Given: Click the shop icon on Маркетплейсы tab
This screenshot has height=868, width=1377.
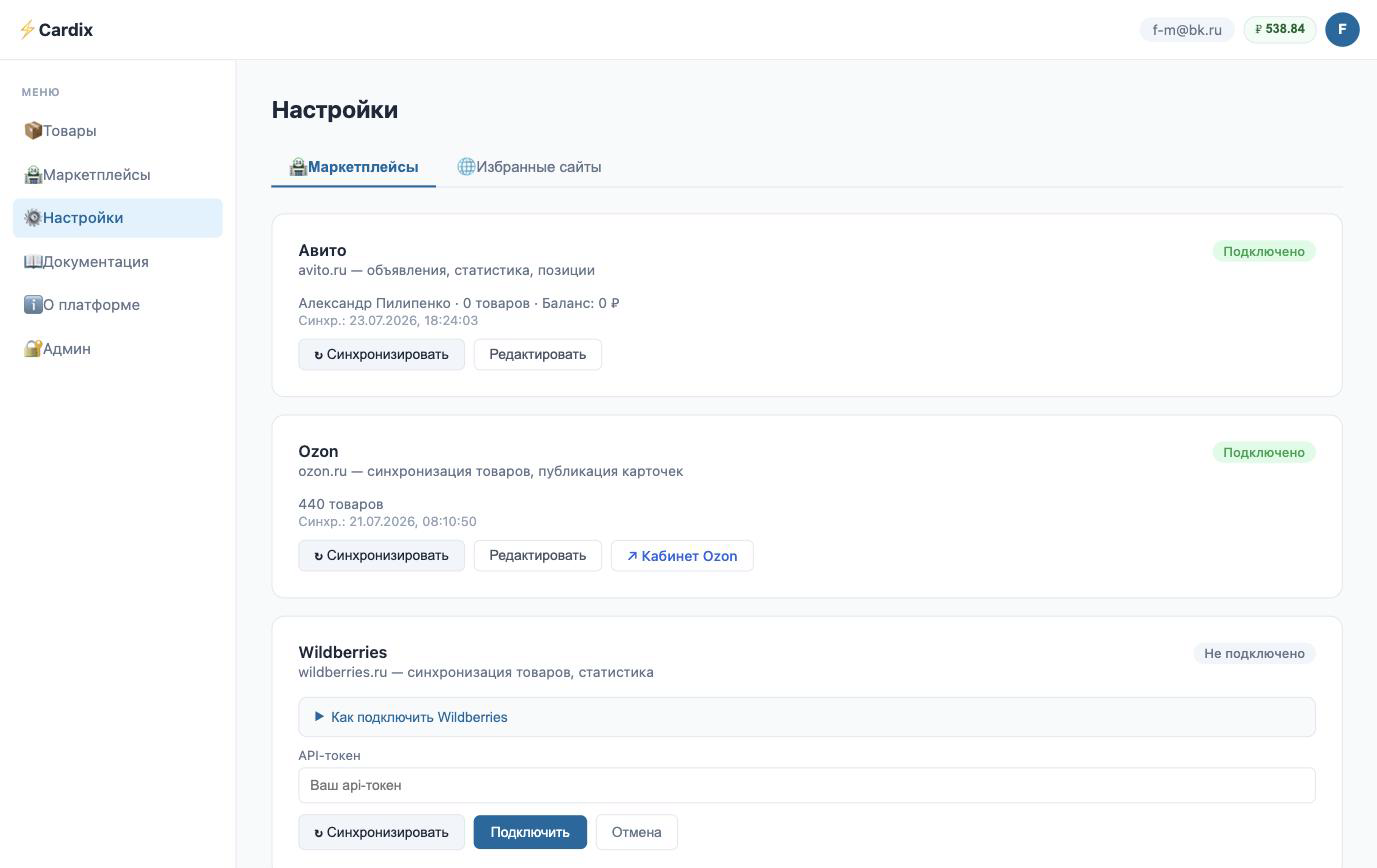Looking at the screenshot, I should pyautogui.click(x=298, y=167).
